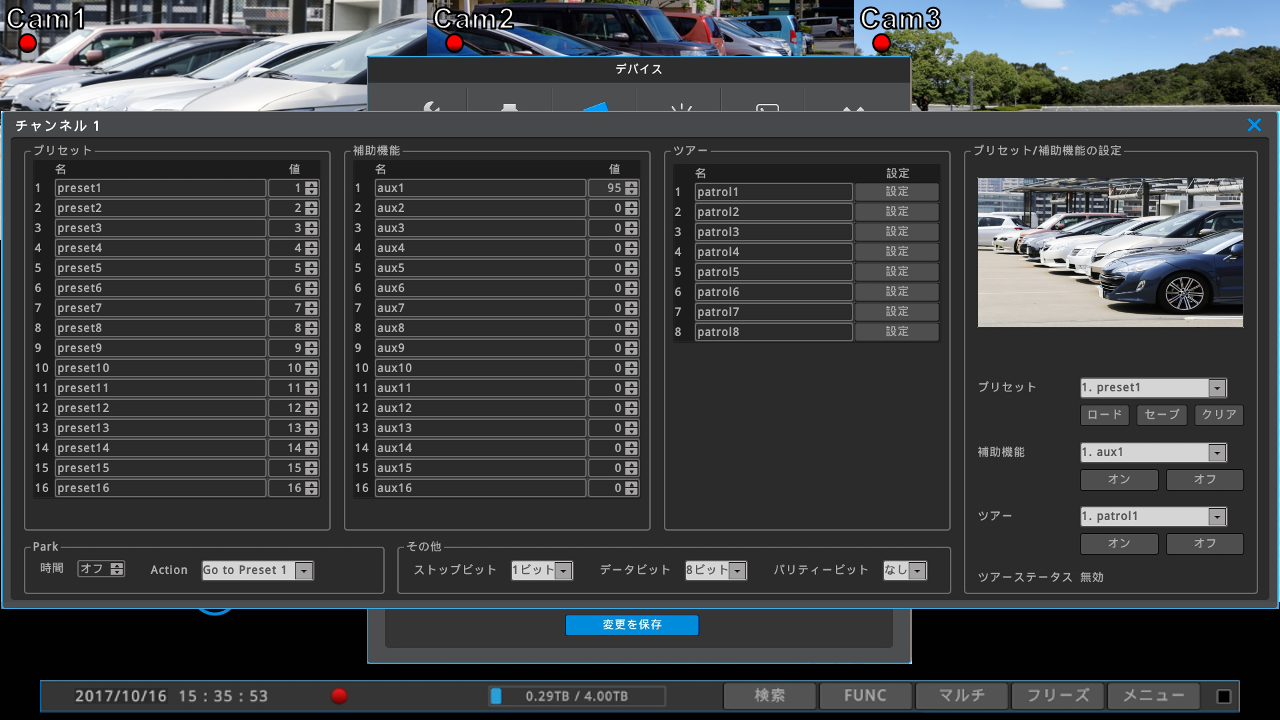Click 設定 button for patrol2
This screenshot has height=720, width=1280.
tap(897, 212)
